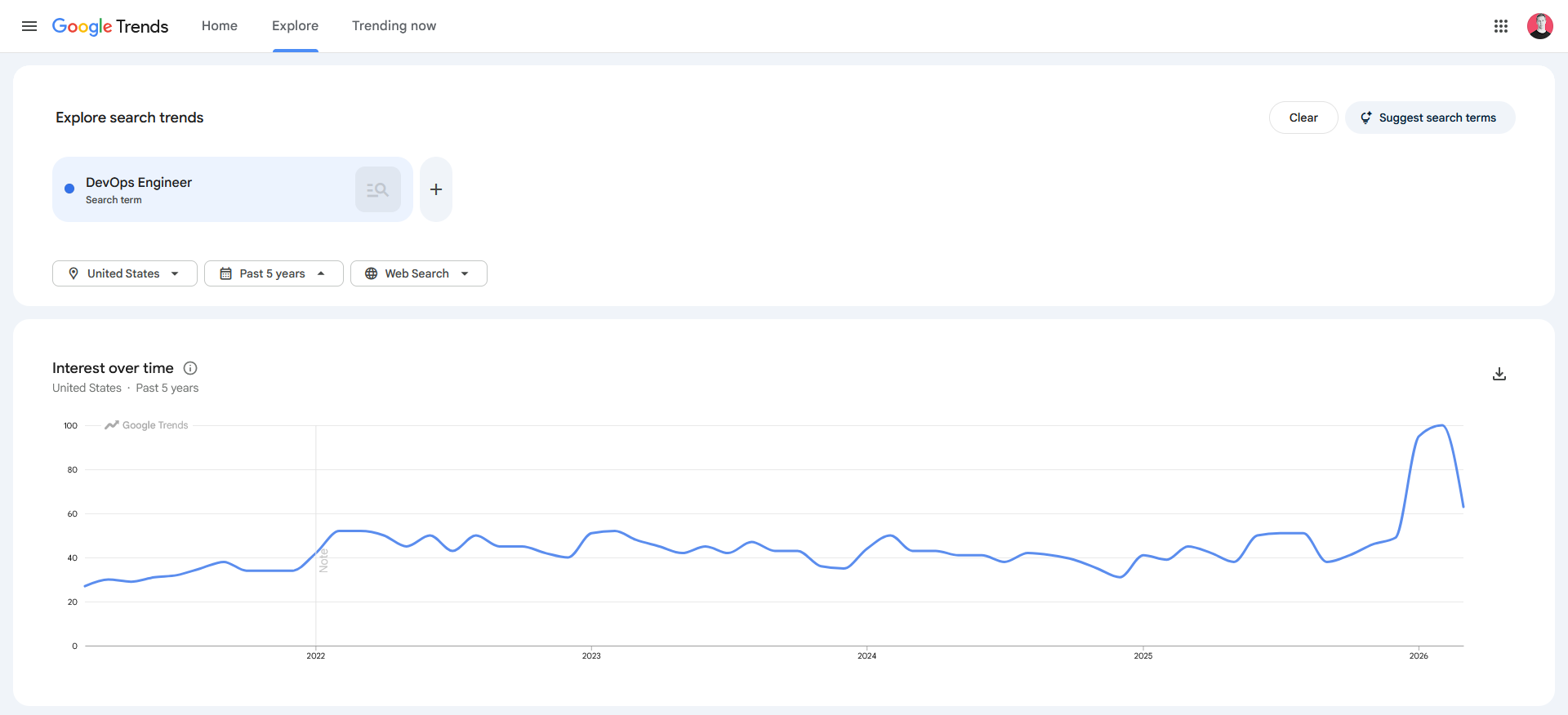Open the United States region dropdown

tap(125, 273)
